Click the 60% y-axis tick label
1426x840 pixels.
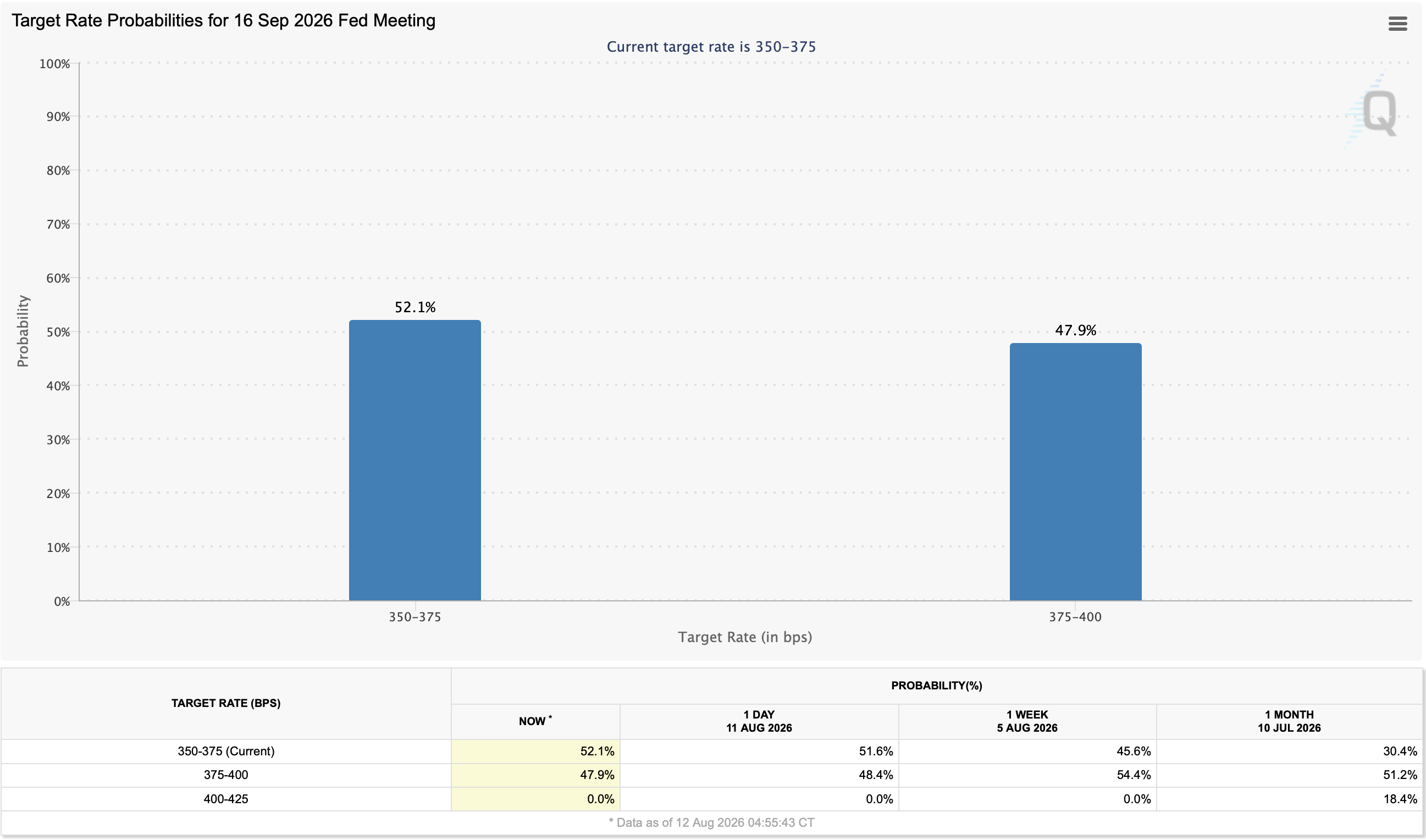click(58, 279)
